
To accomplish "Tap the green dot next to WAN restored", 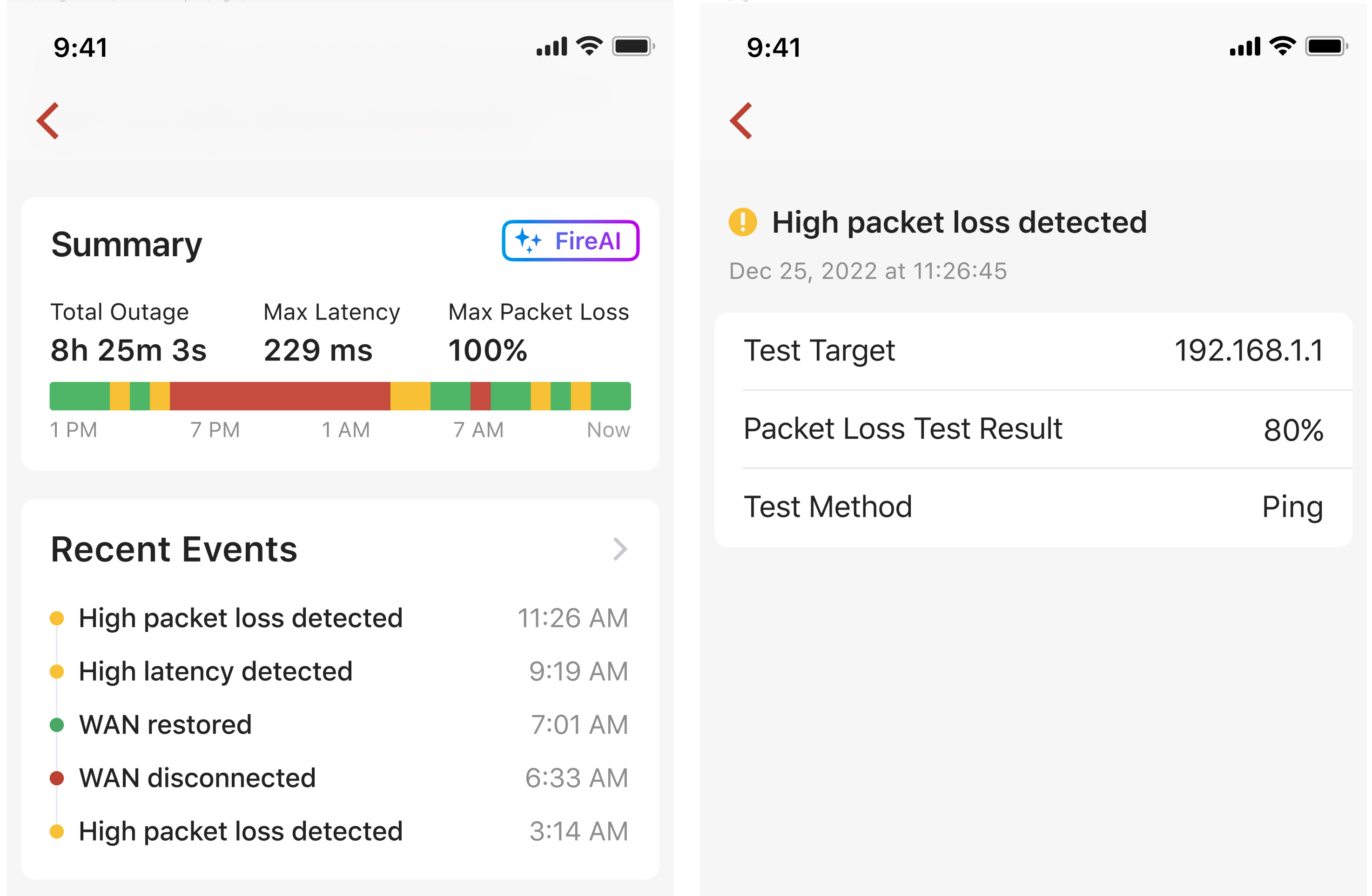I will click(56, 725).
